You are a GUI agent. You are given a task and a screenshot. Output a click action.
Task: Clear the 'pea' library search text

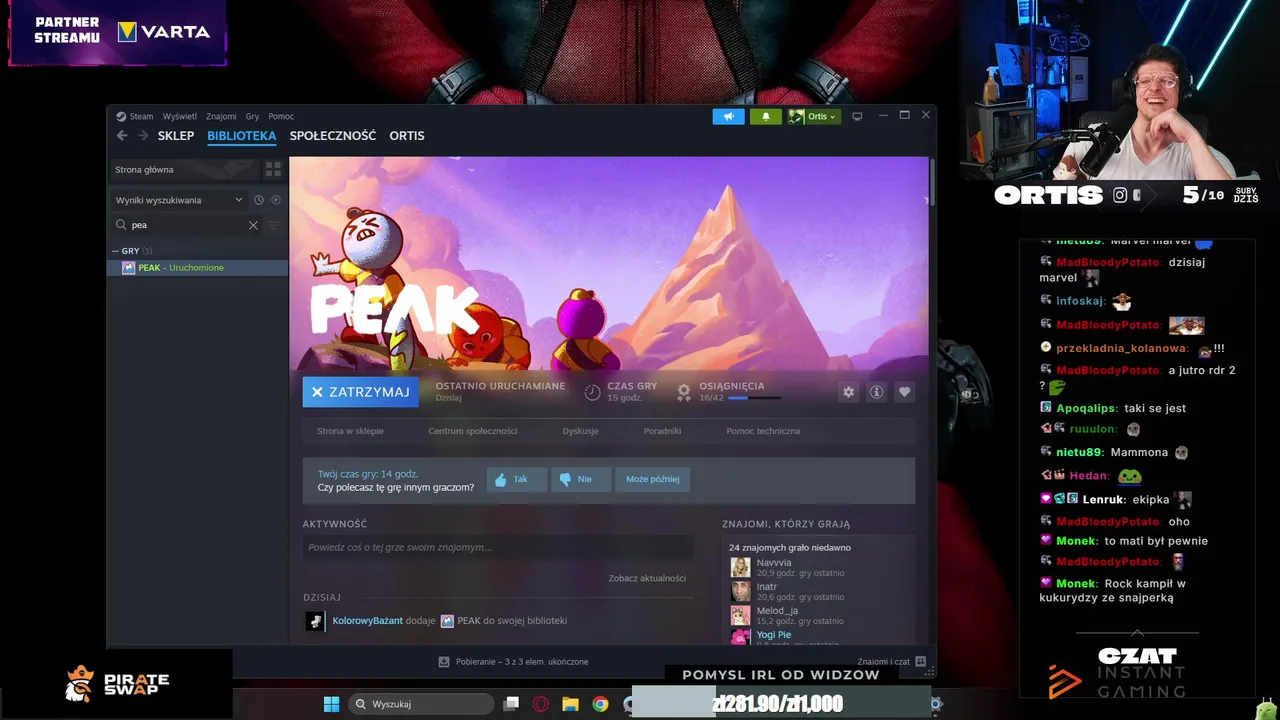pos(253,225)
